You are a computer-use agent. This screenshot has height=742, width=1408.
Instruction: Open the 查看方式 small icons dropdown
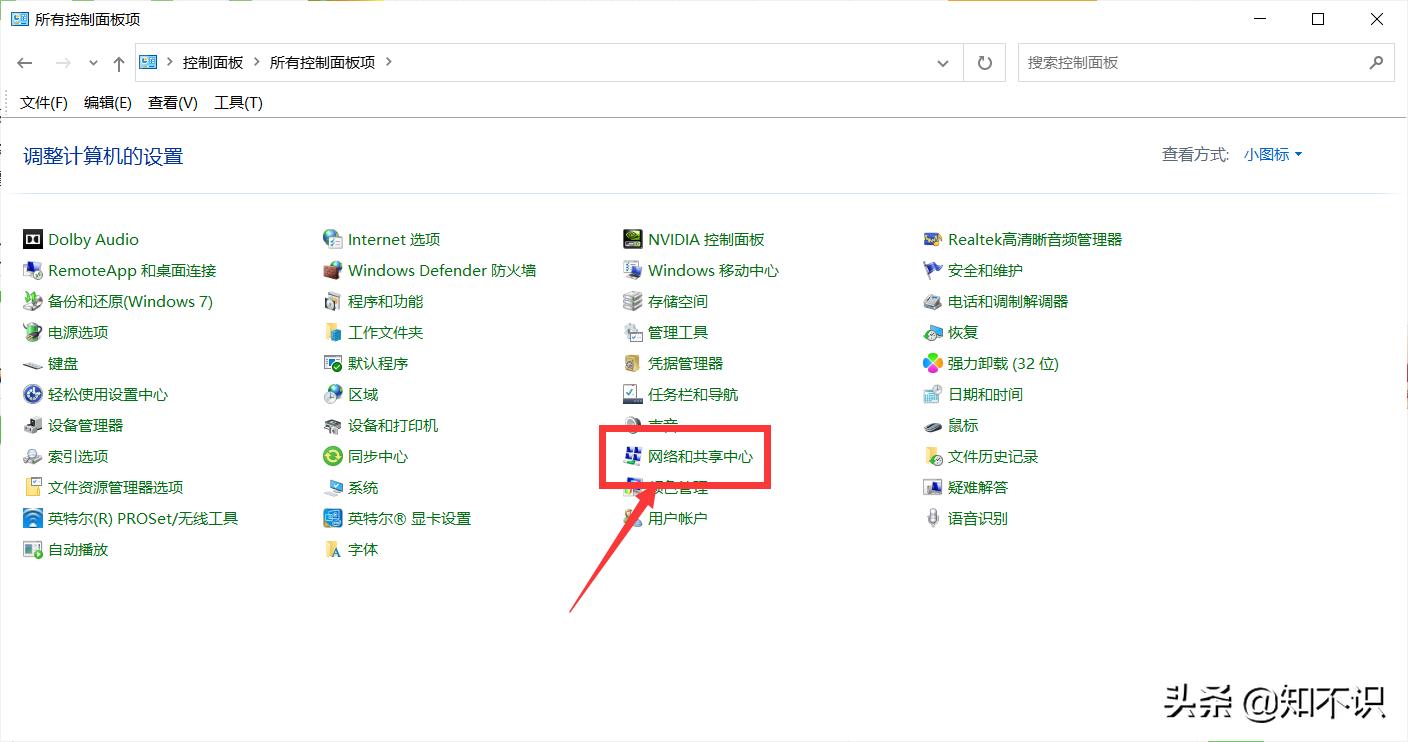[x=1268, y=154]
